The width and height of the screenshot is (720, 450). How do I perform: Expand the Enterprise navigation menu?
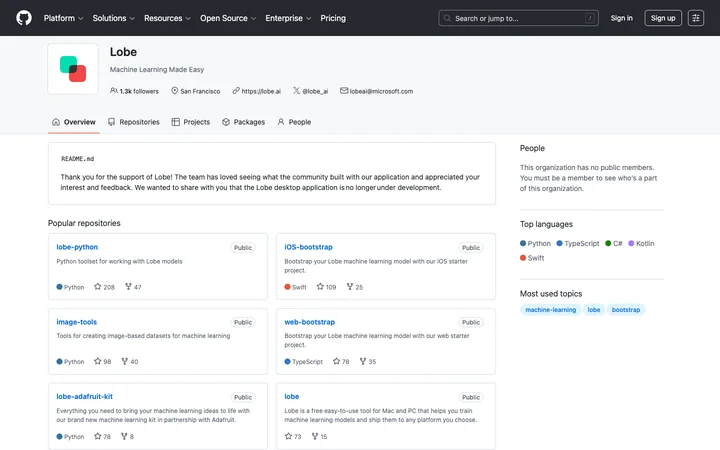tap(288, 18)
